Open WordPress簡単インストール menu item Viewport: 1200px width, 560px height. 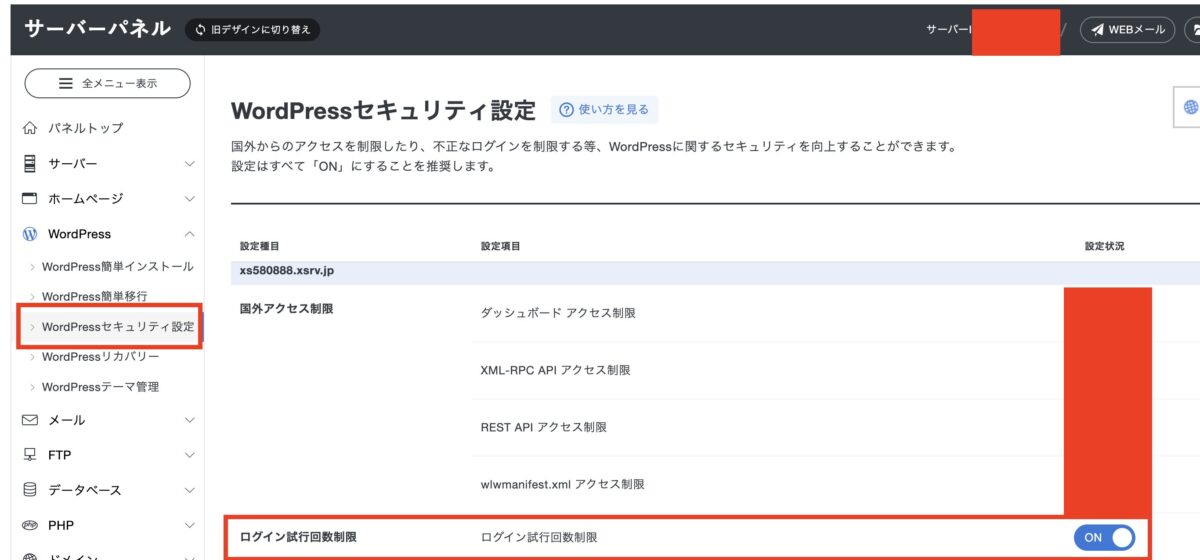click(117, 267)
